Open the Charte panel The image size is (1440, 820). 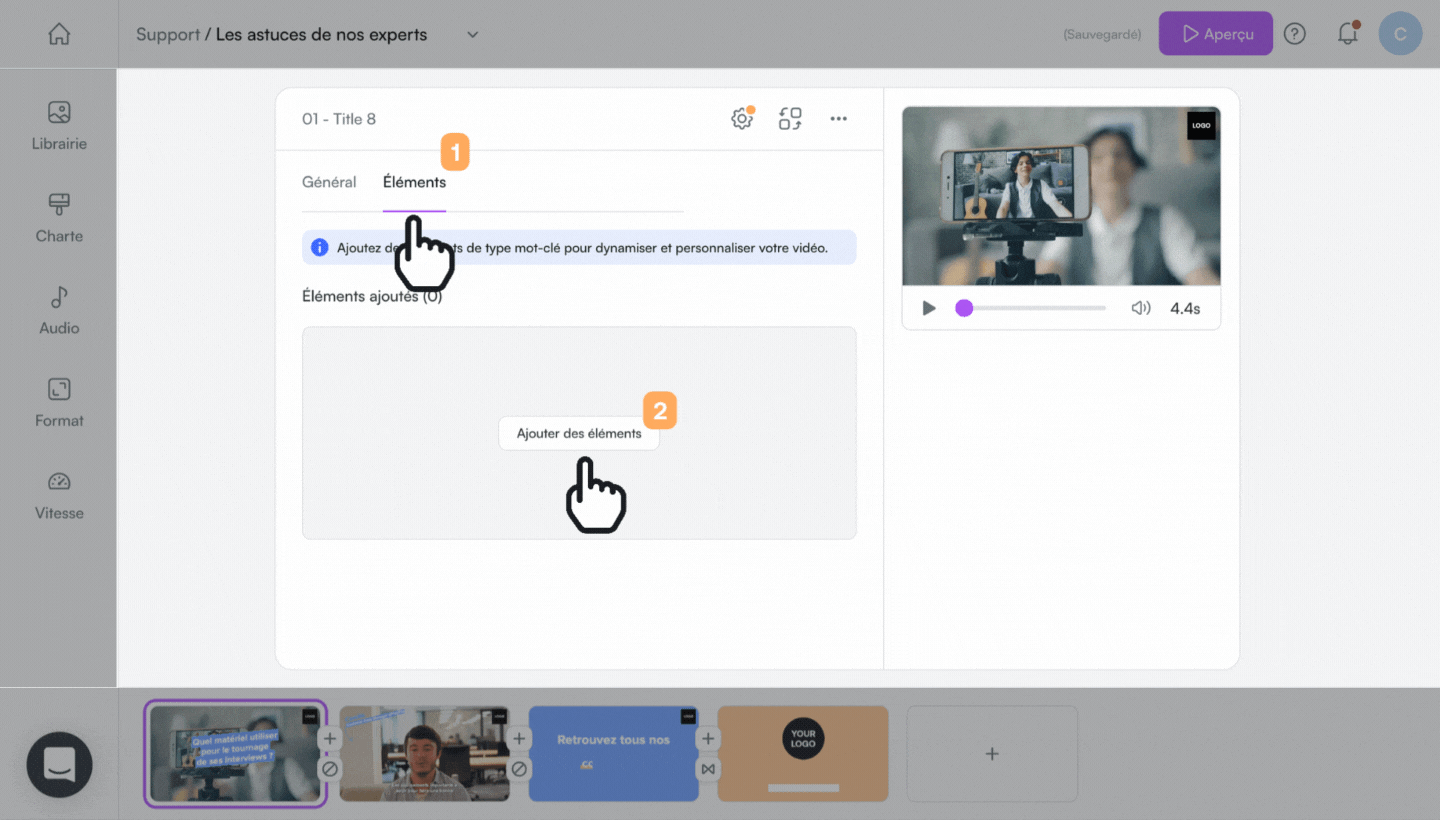click(x=59, y=219)
